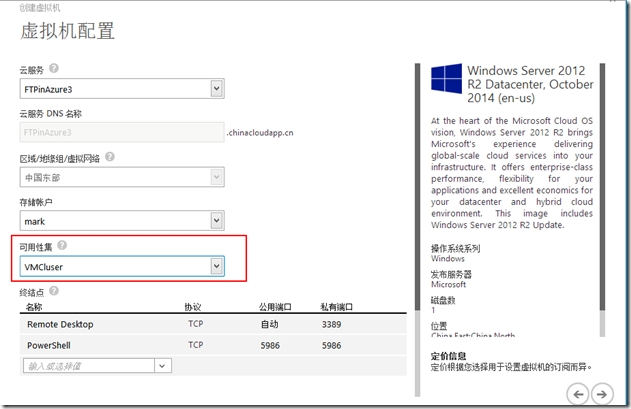Select the Remote Desktop endpoint row

tap(213, 324)
